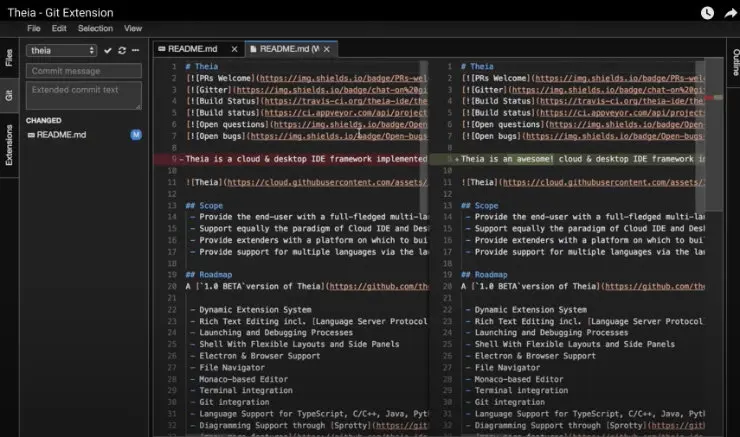Open the img.shields.io PRs Welcome link in the left pane
The image size is (740, 437).
344,78
